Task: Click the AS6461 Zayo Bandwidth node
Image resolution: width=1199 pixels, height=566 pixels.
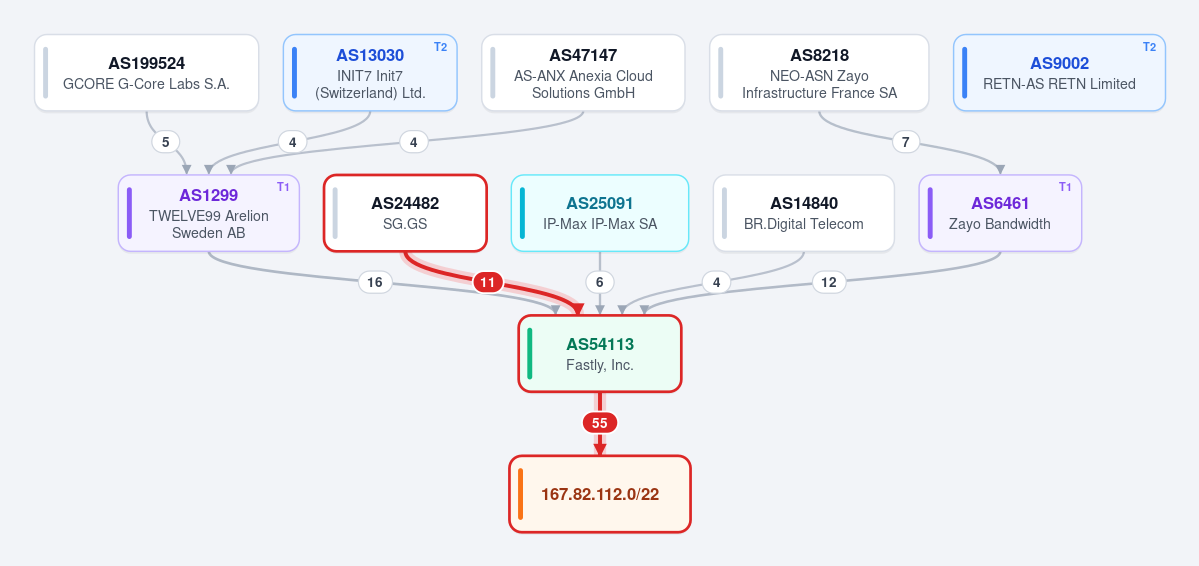Action: [x=1000, y=213]
